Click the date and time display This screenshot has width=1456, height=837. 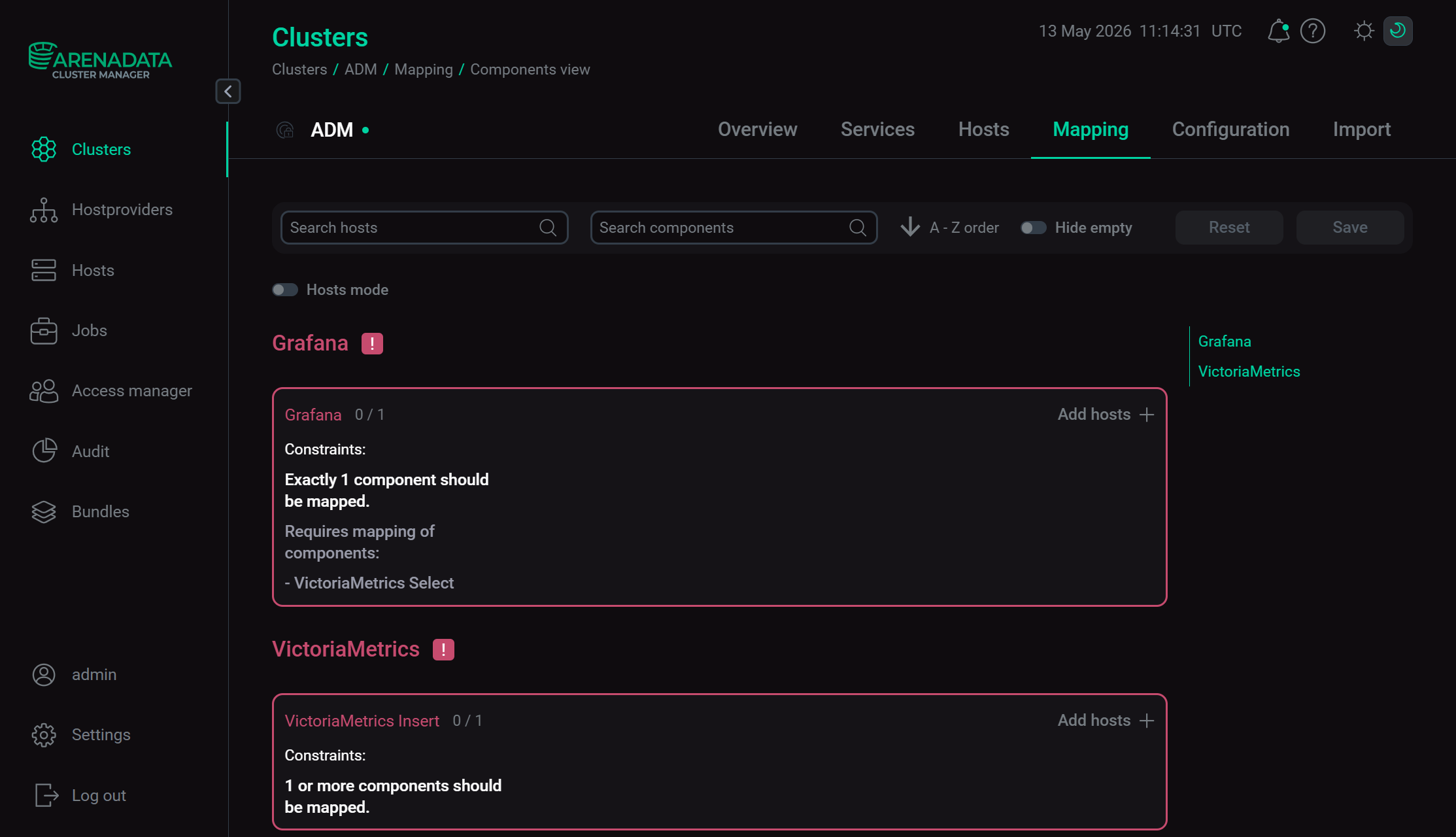1140,31
